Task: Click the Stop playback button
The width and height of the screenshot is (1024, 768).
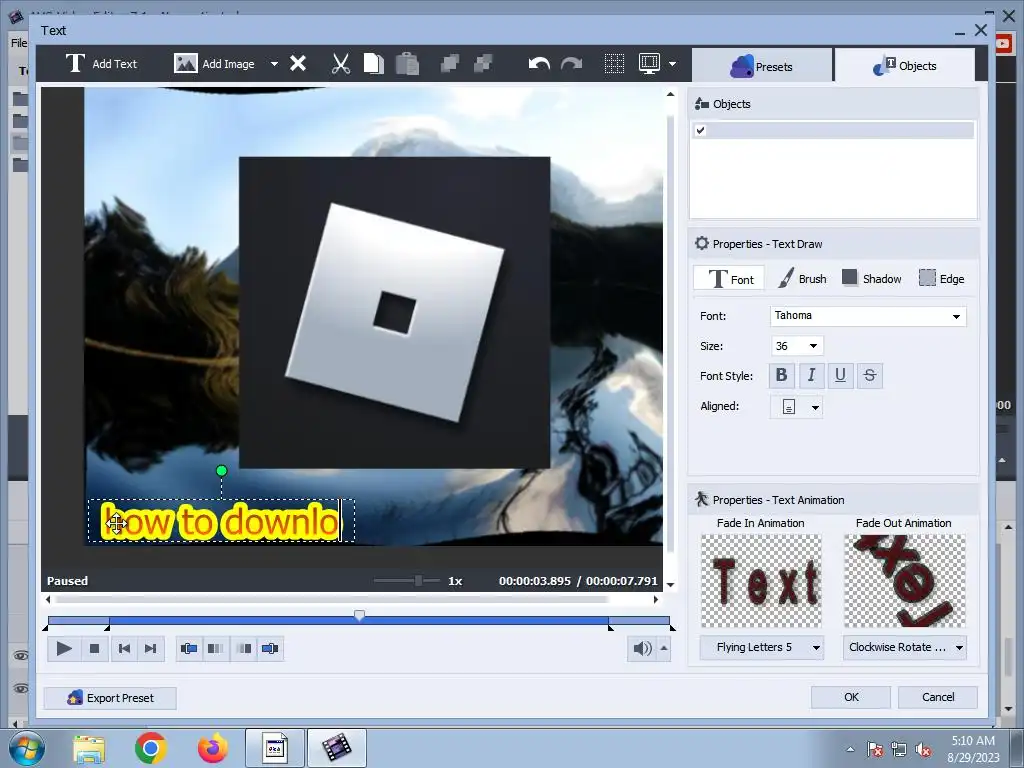Action: 94,648
